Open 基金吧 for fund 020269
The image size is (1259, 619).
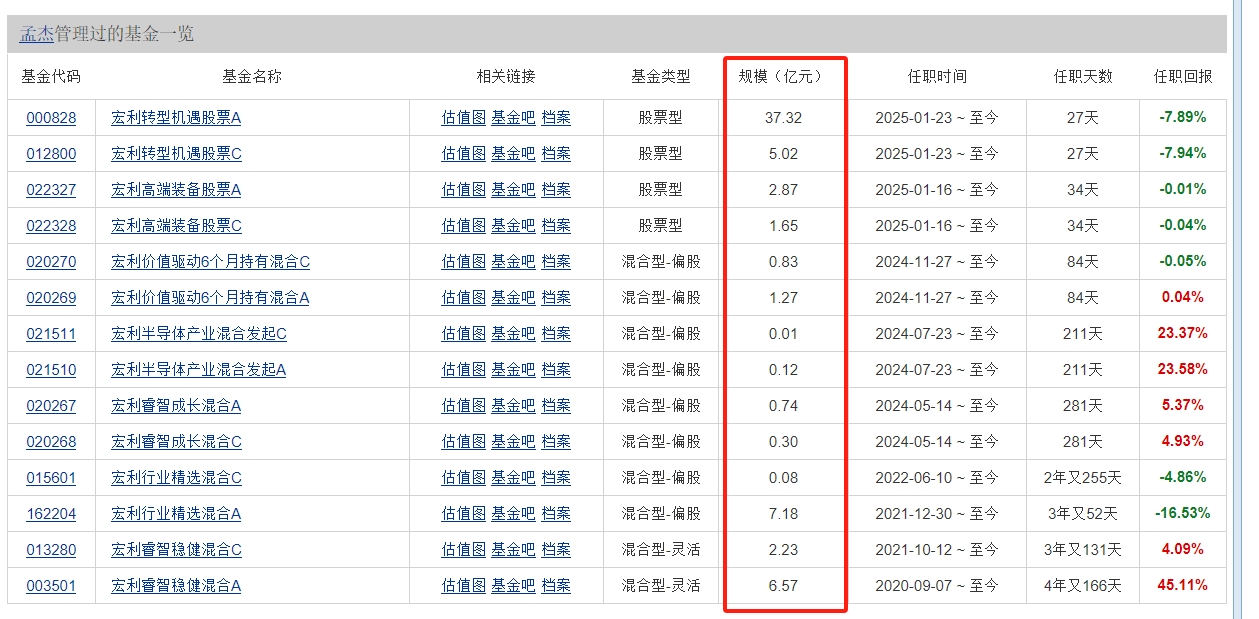pos(513,298)
